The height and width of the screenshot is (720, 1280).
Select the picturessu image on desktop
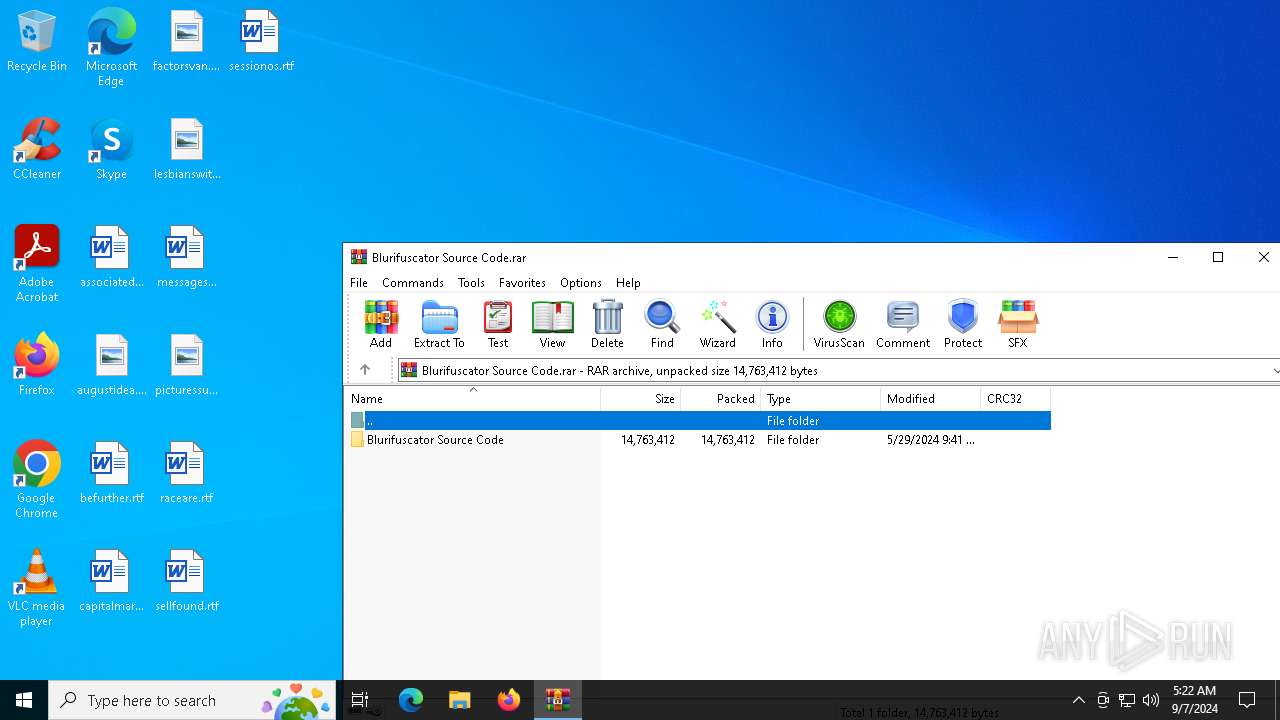coord(186,366)
